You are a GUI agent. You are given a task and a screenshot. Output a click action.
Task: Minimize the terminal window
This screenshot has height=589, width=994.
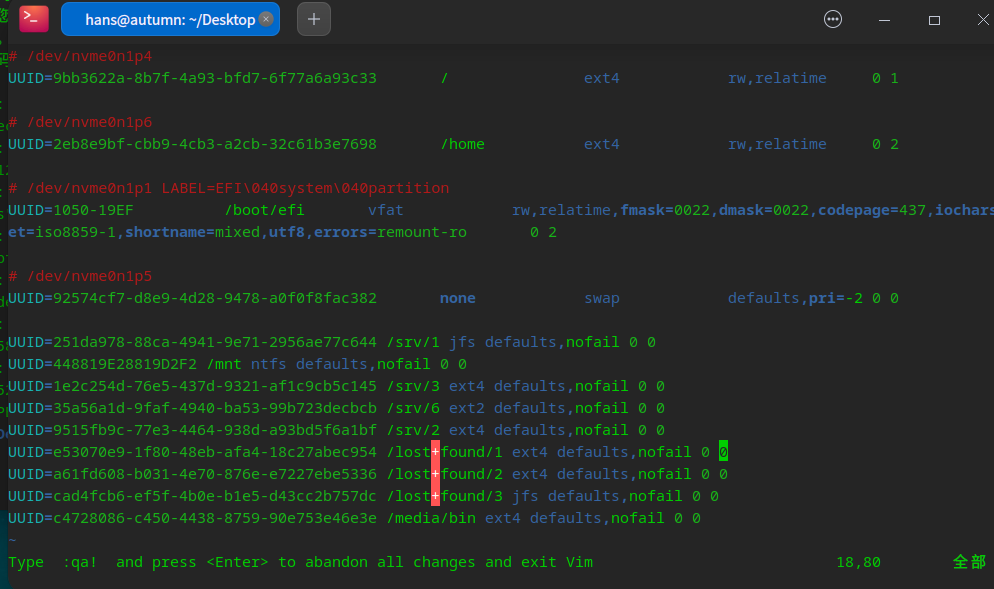tap(884, 20)
